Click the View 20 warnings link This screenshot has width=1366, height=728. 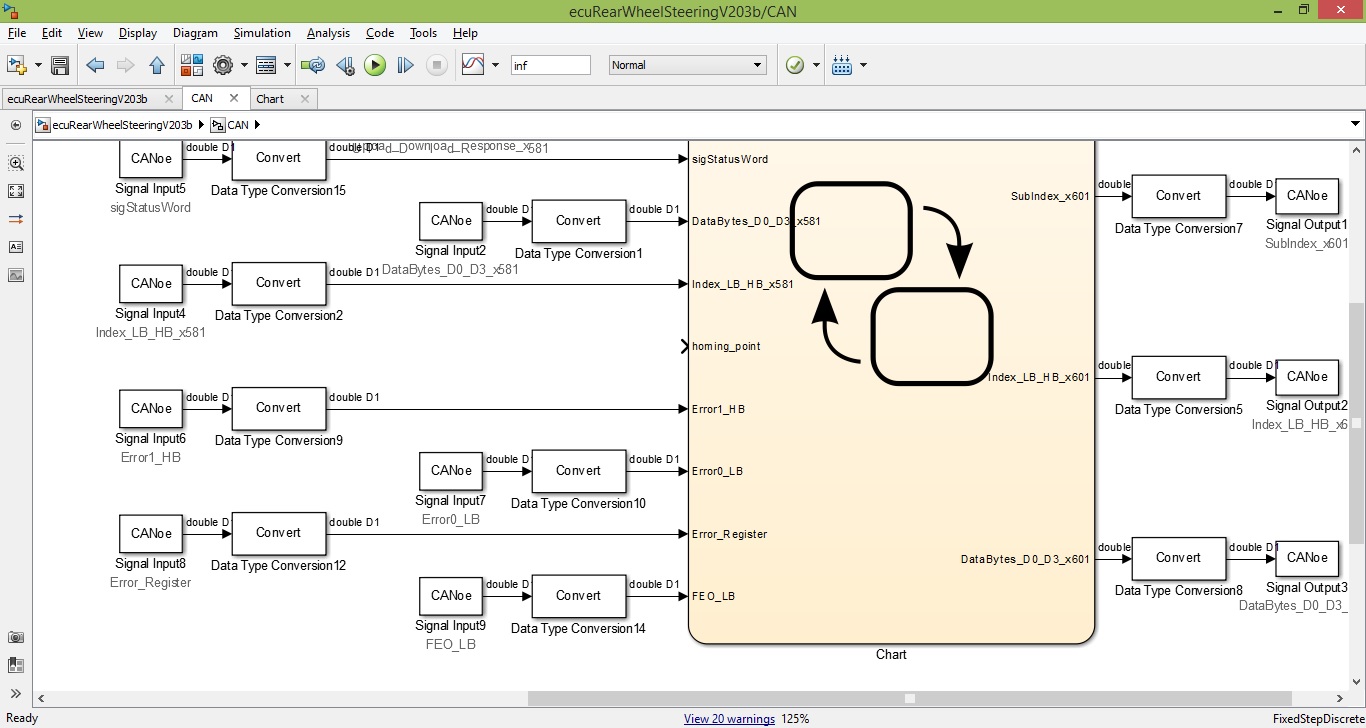point(729,719)
